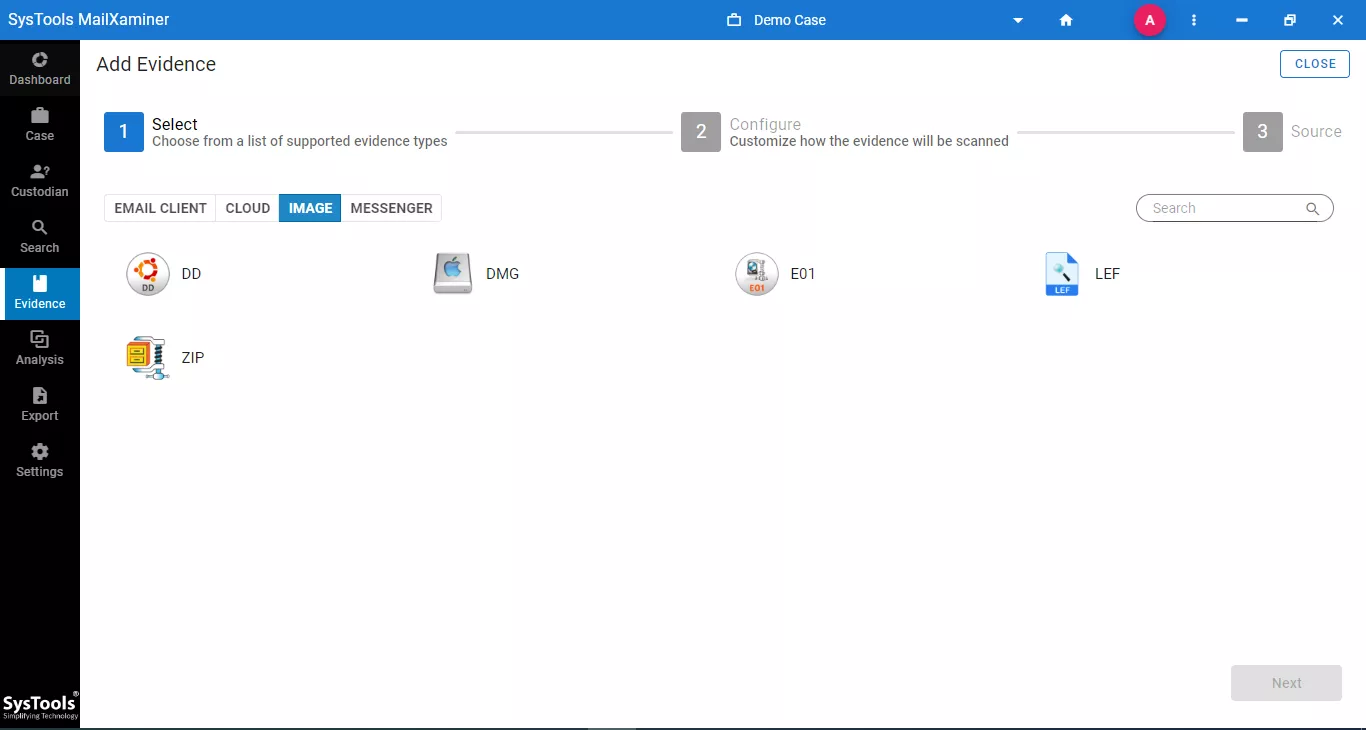Click the briefcase icon beside Demo Case

click(x=734, y=20)
